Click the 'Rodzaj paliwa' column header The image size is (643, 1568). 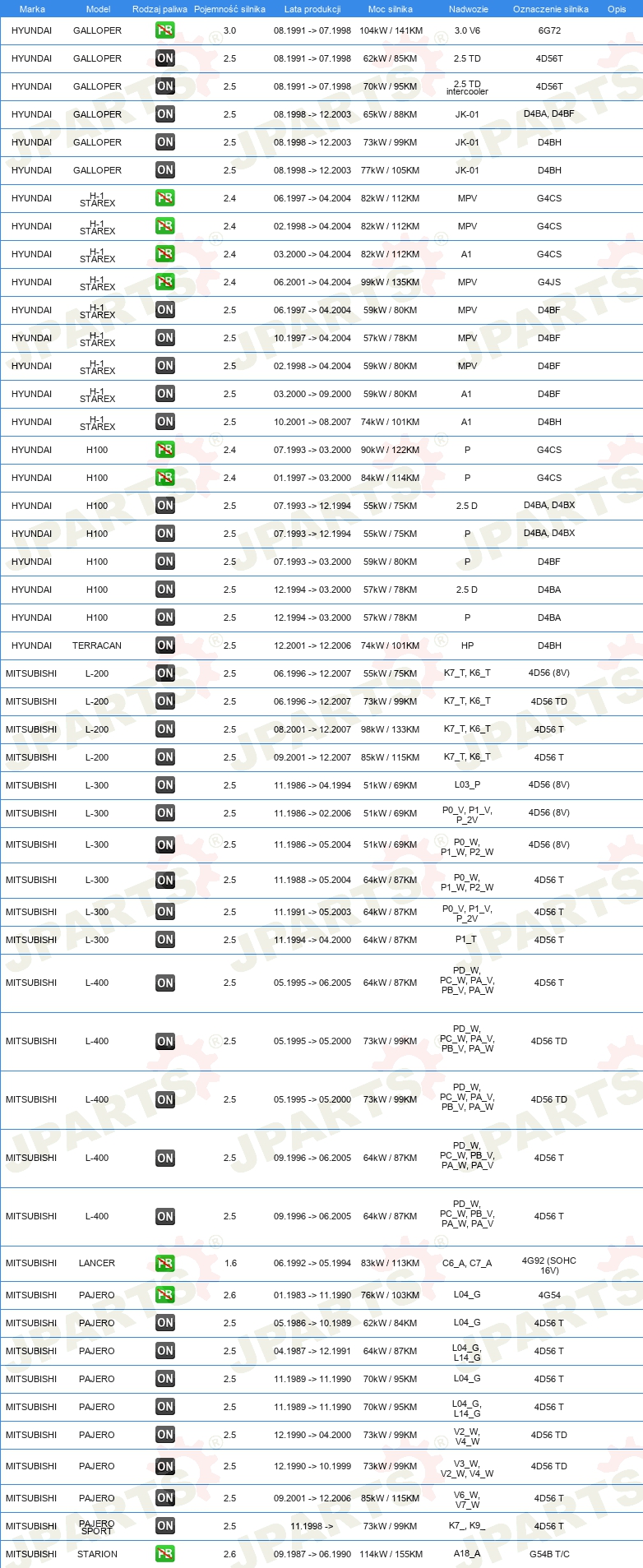[160, 9]
